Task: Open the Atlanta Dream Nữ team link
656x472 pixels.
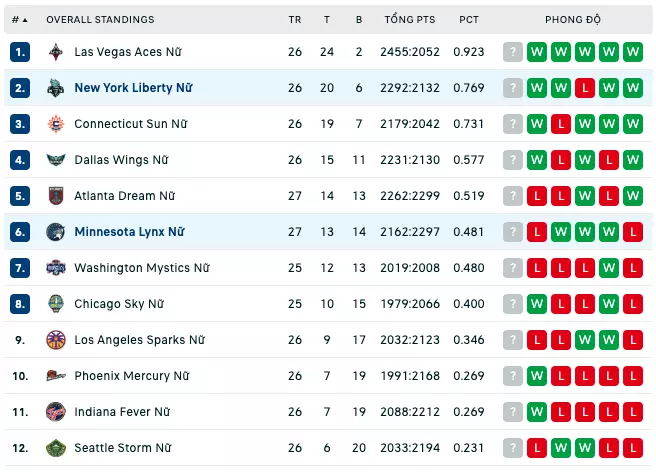Action: 125,196
